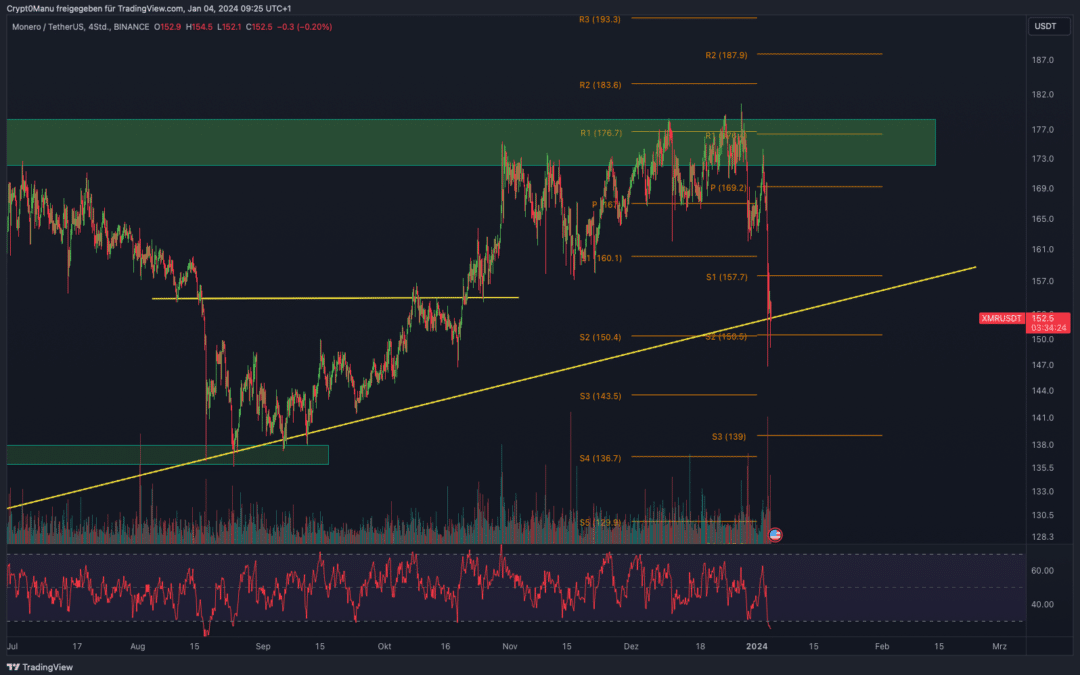Select the lower green support zone rectangle
This screenshot has height=675, width=1080.
pyautogui.click(x=167, y=455)
